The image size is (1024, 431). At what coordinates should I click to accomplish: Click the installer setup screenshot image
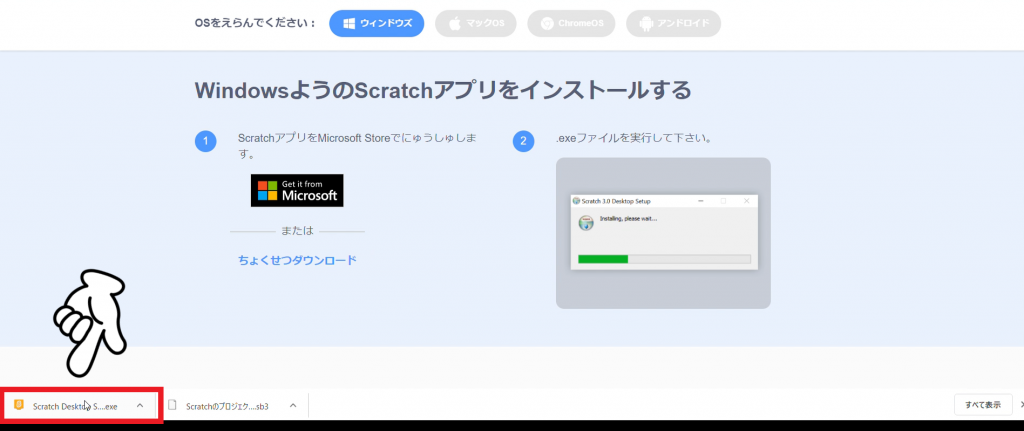tap(663, 233)
